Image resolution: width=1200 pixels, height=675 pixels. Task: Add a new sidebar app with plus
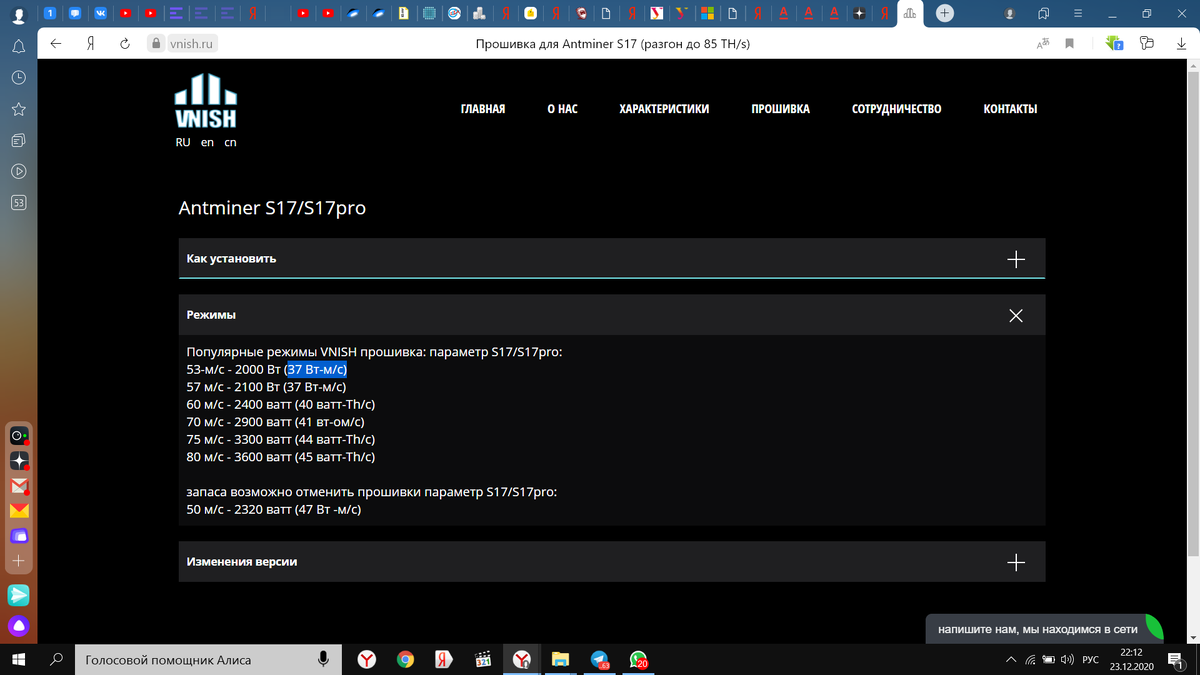(19, 560)
